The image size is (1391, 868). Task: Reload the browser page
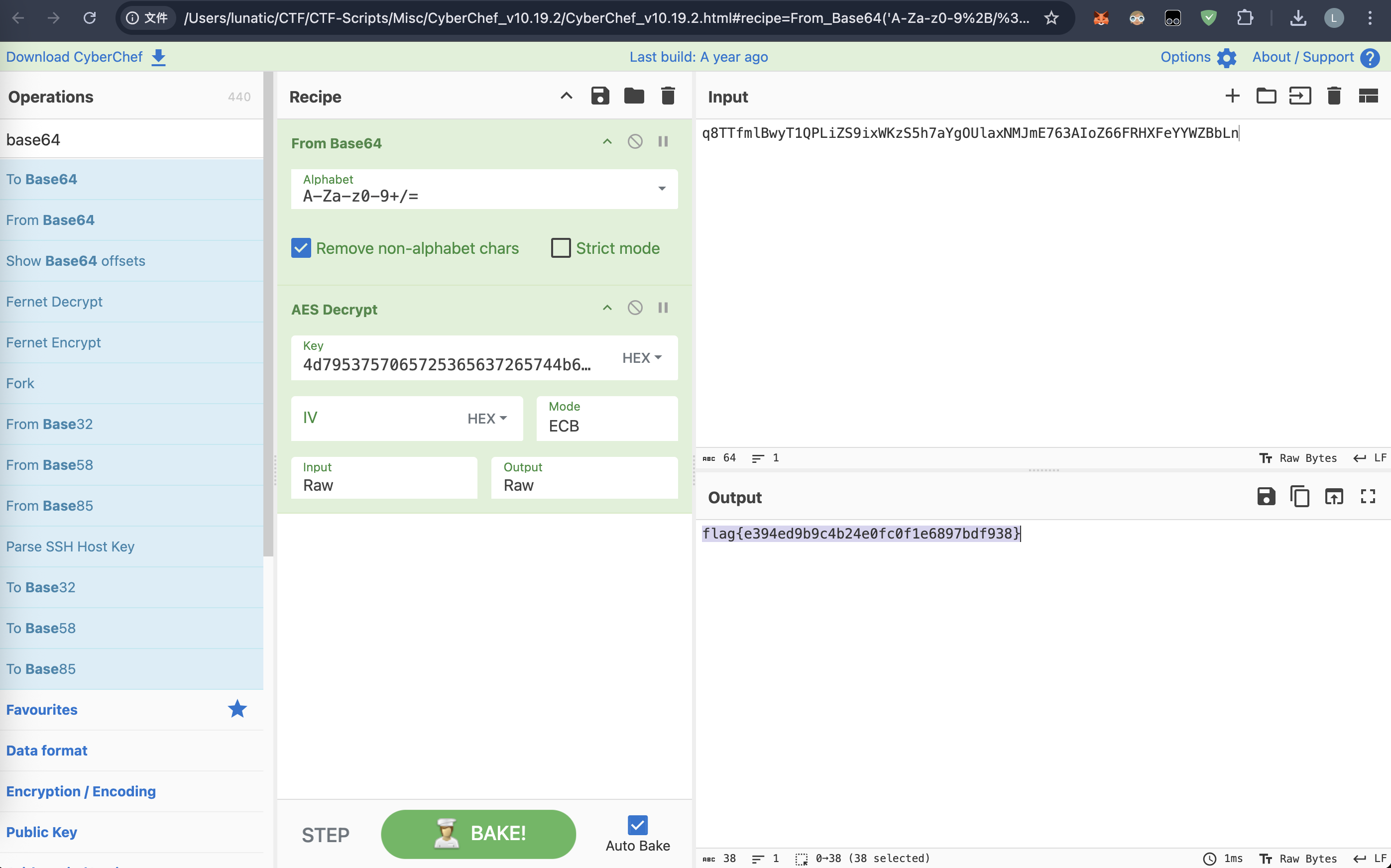point(89,18)
